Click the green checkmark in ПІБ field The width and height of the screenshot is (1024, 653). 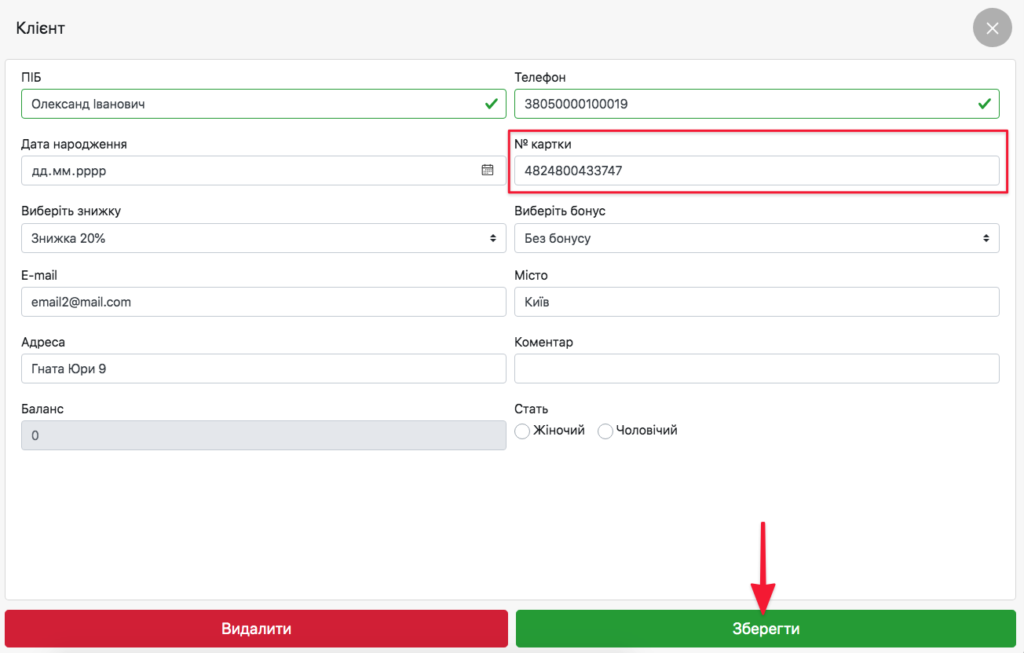pos(491,104)
